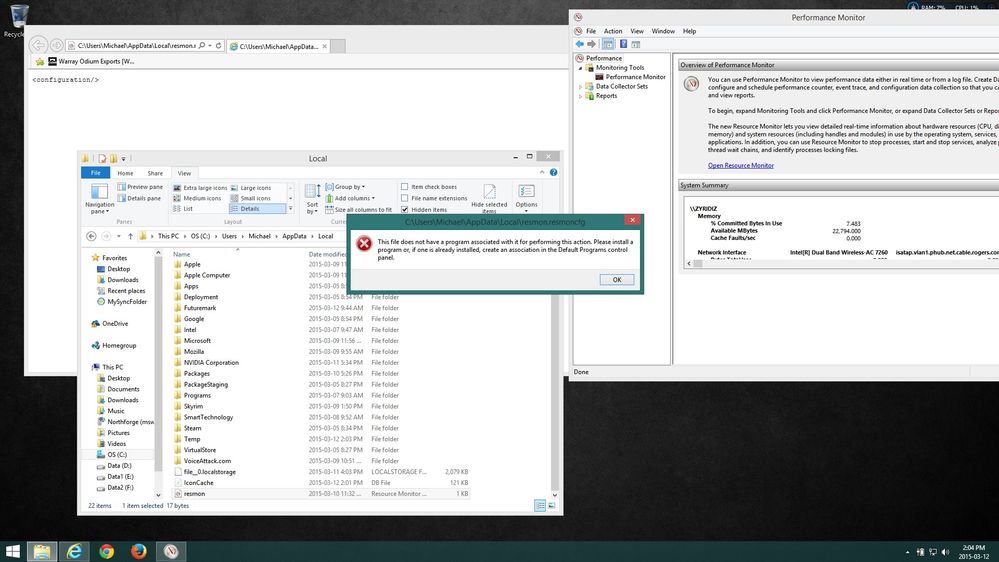Expand the layout gallery more arrow

(291, 209)
